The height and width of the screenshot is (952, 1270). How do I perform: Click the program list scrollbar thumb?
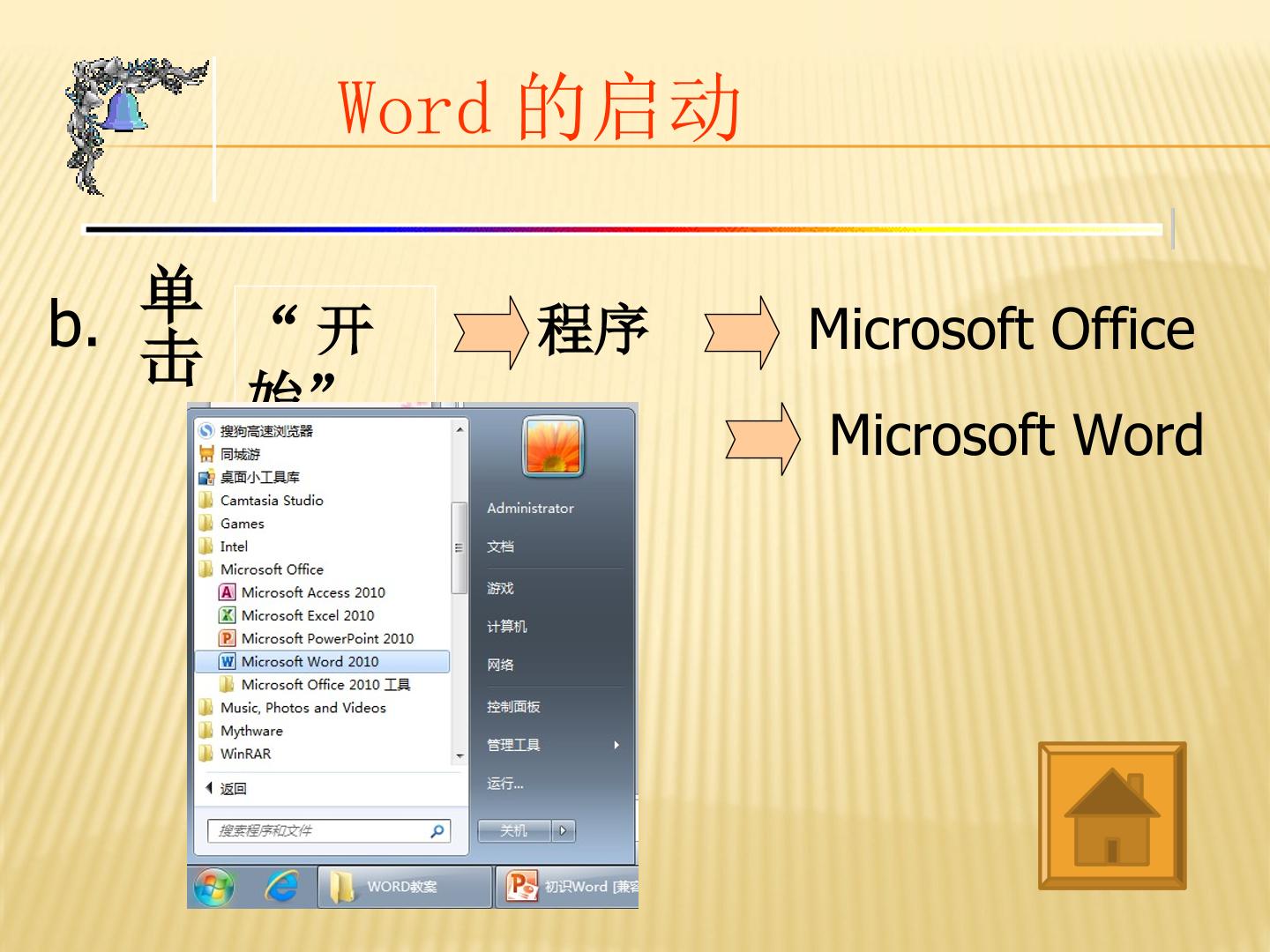459,547
